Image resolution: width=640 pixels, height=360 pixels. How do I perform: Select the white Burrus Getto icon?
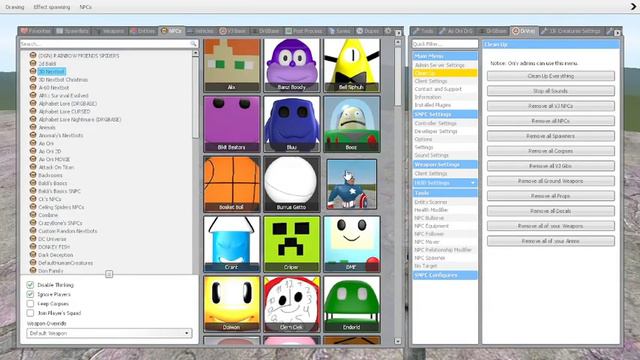291,184
